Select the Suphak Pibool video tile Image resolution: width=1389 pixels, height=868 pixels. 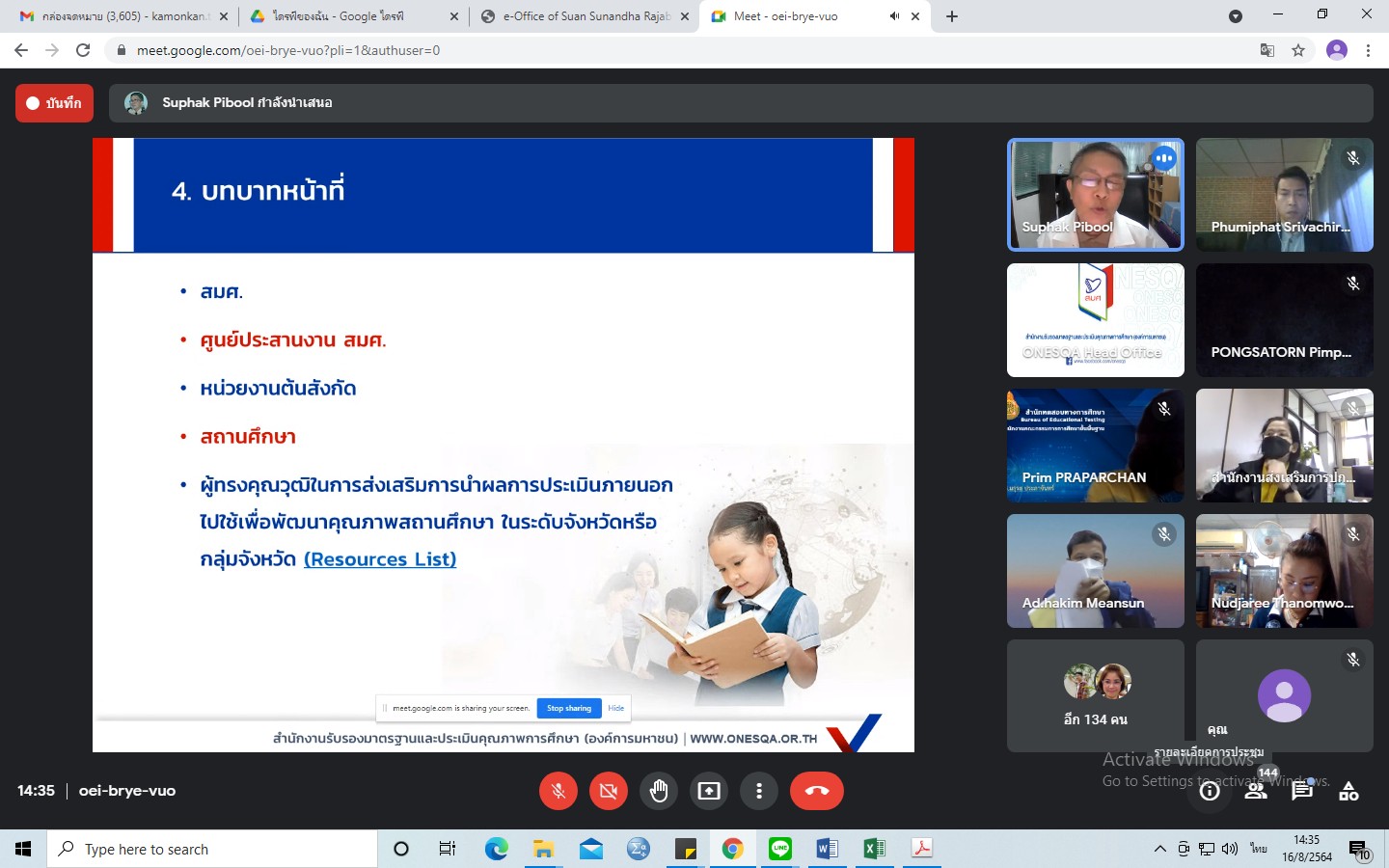click(x=1095, y=195)
